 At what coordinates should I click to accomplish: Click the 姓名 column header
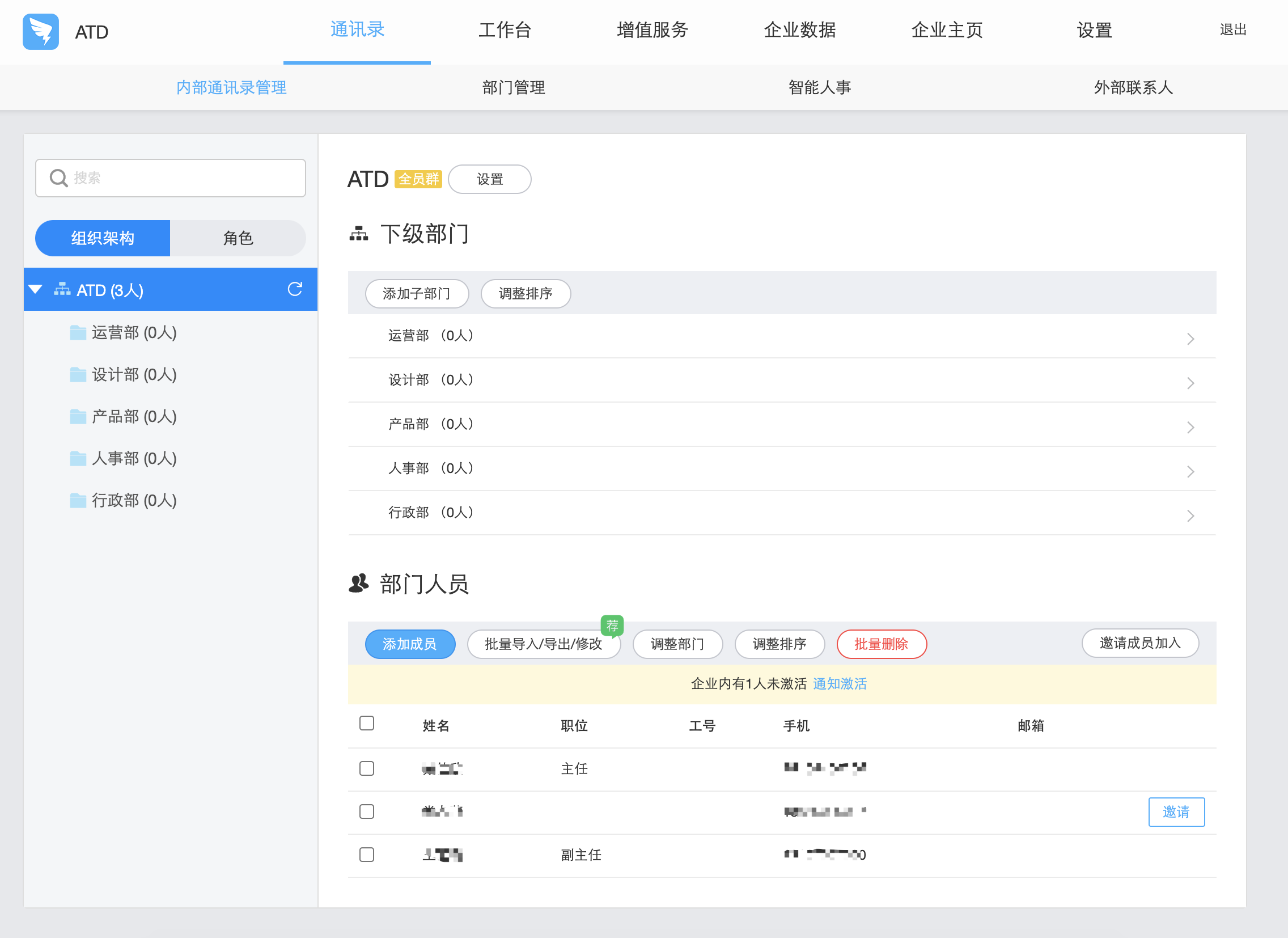pos(436,725)
